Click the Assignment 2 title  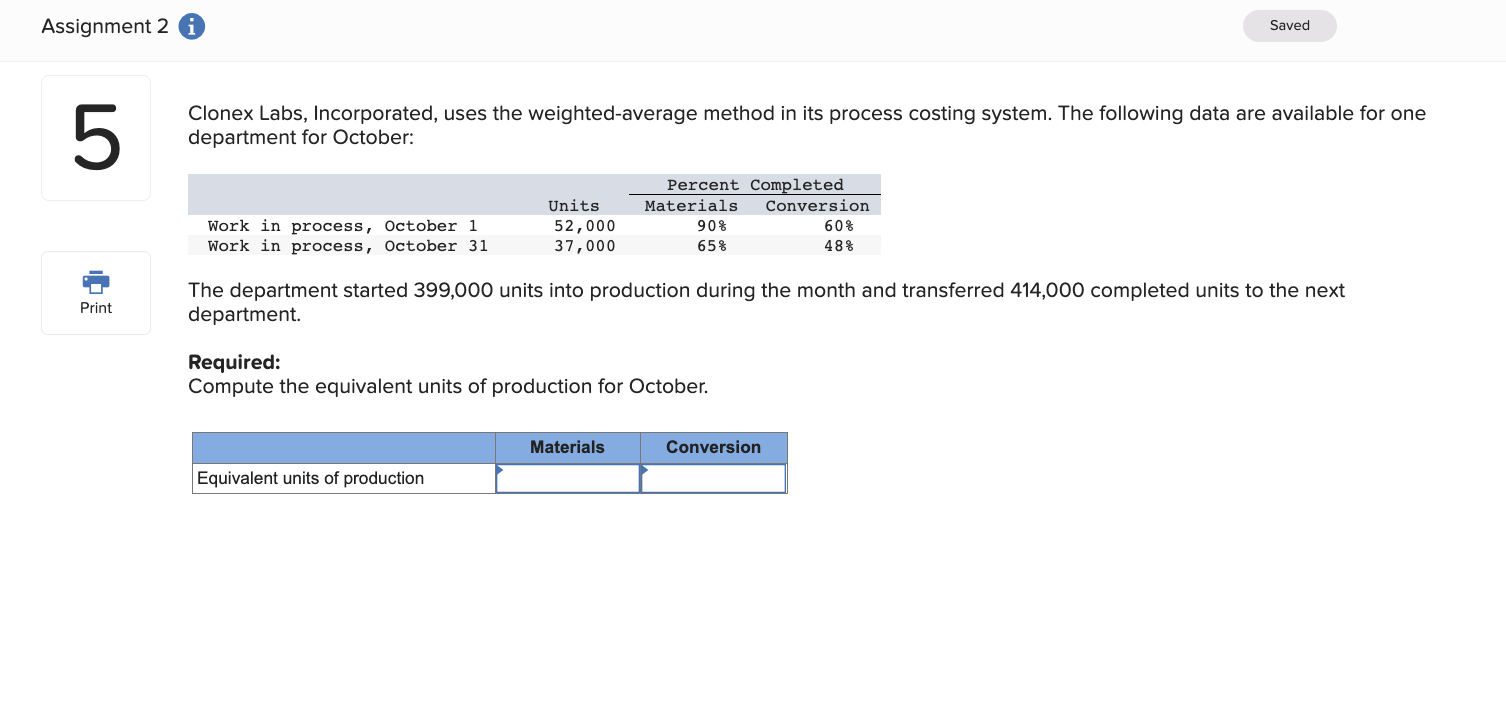[105, 27]
